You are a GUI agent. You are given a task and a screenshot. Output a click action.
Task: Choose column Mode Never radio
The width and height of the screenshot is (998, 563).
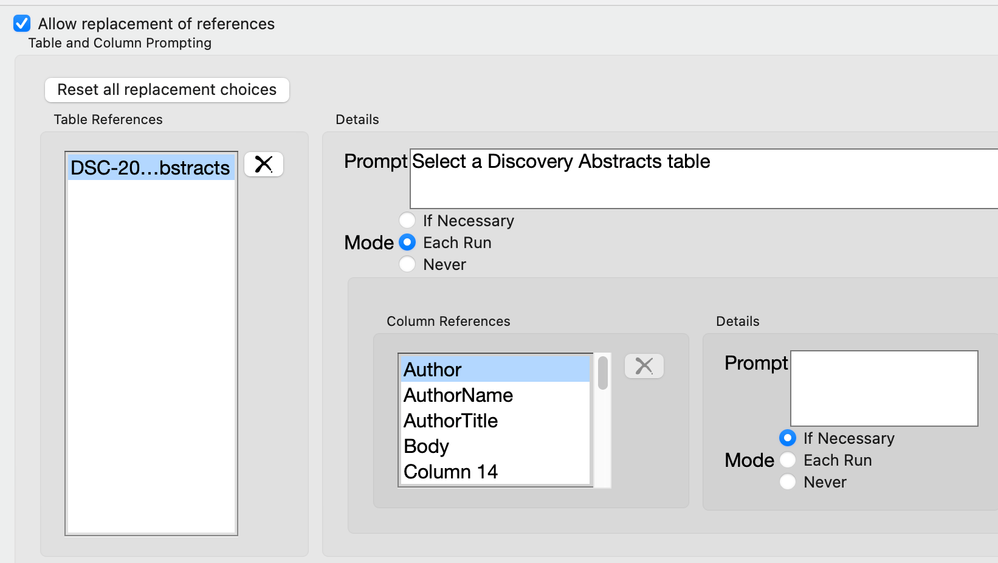coord(788,482)
